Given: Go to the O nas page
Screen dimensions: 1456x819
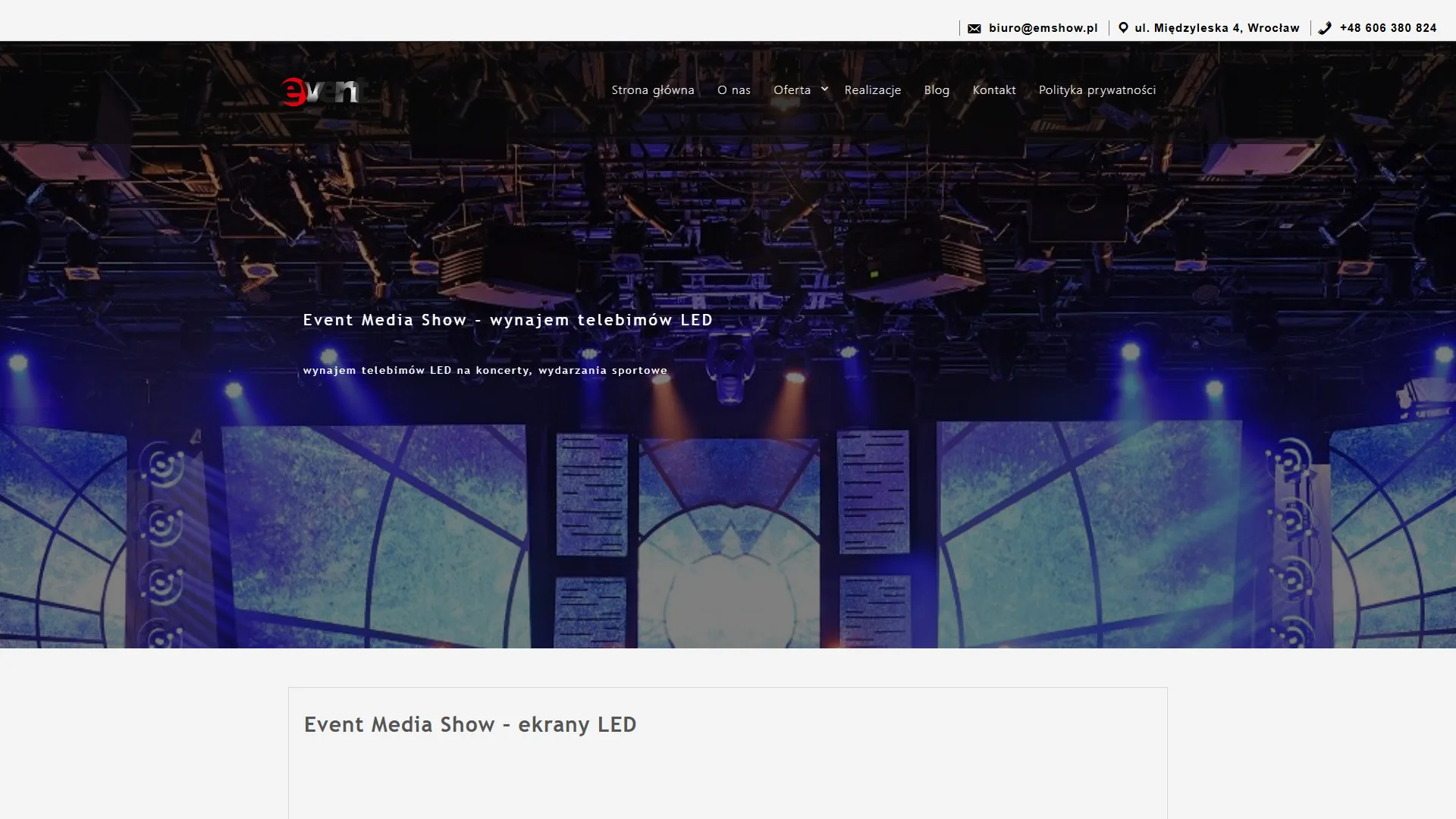Looking at the screenshot, I should point(734,89).
